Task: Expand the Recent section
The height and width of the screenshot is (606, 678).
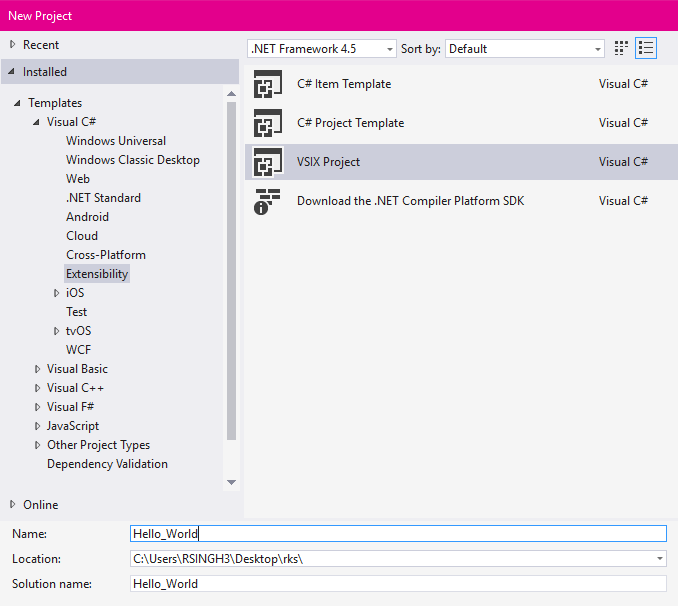Action: [13, 44]
